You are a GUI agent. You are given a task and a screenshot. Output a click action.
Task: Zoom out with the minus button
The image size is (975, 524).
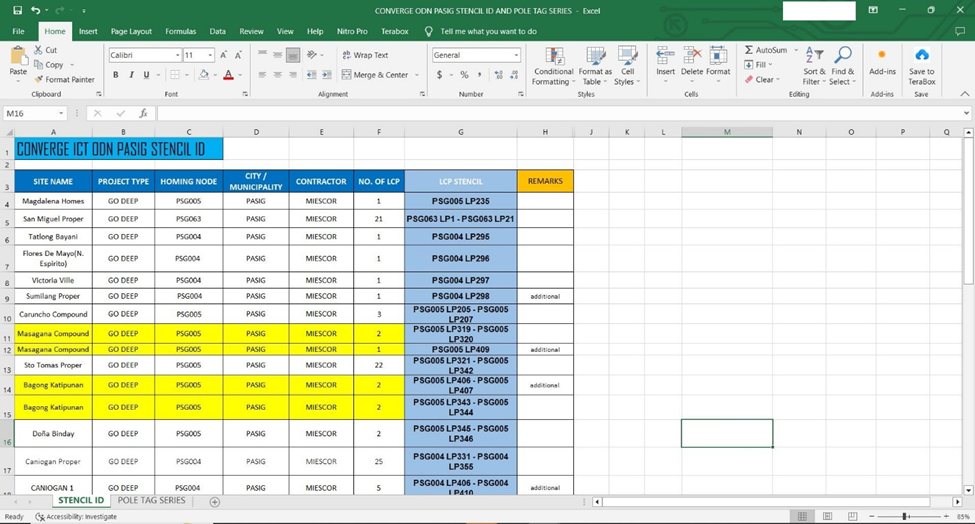point(871,517)
